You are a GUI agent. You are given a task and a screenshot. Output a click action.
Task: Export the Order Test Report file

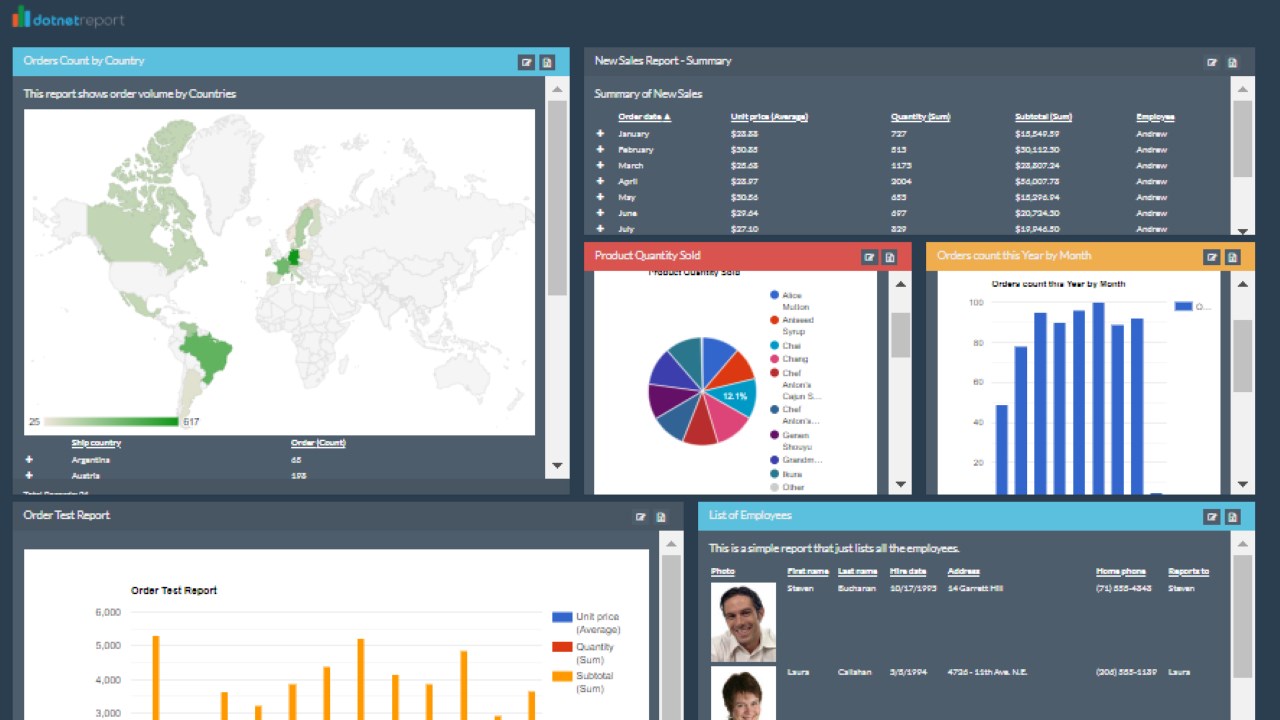tap(661, 517)
